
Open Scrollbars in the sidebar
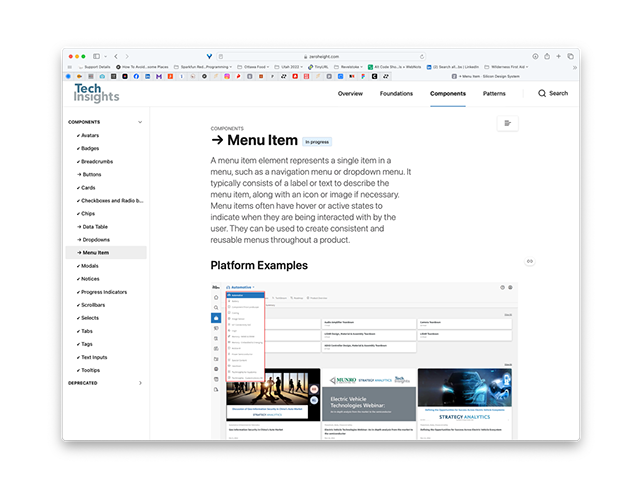tap(91, 305)
